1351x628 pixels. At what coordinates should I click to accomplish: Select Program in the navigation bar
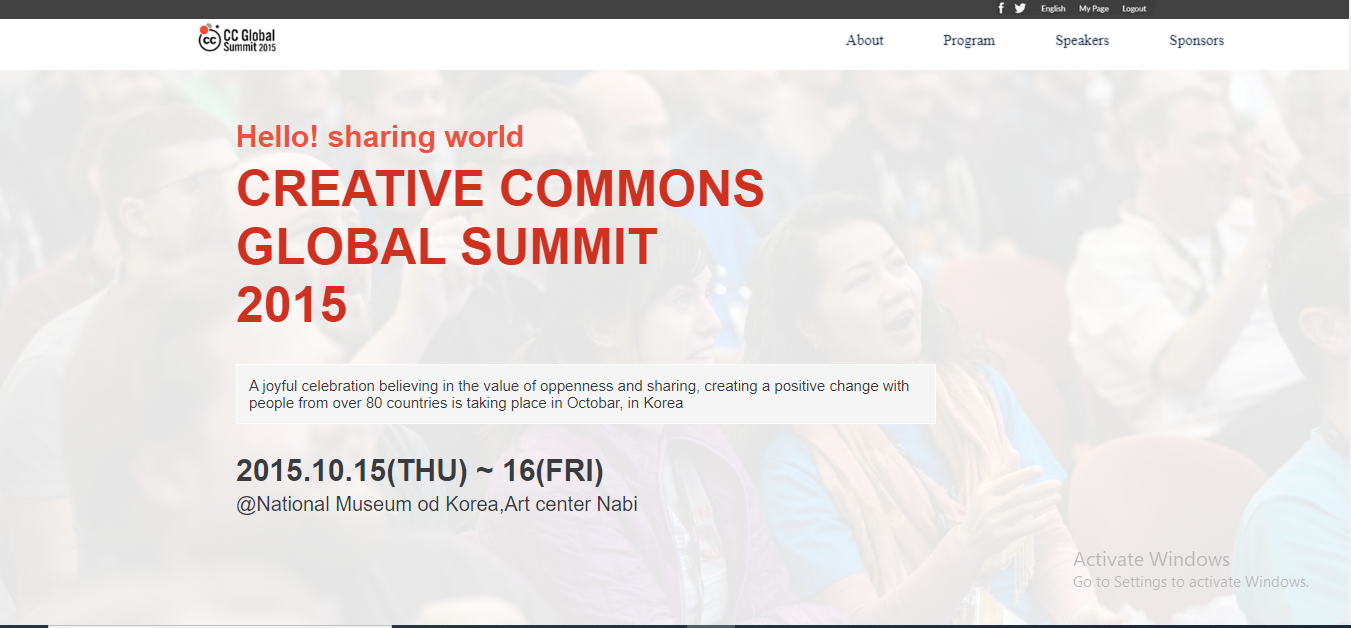pos(968,41)
